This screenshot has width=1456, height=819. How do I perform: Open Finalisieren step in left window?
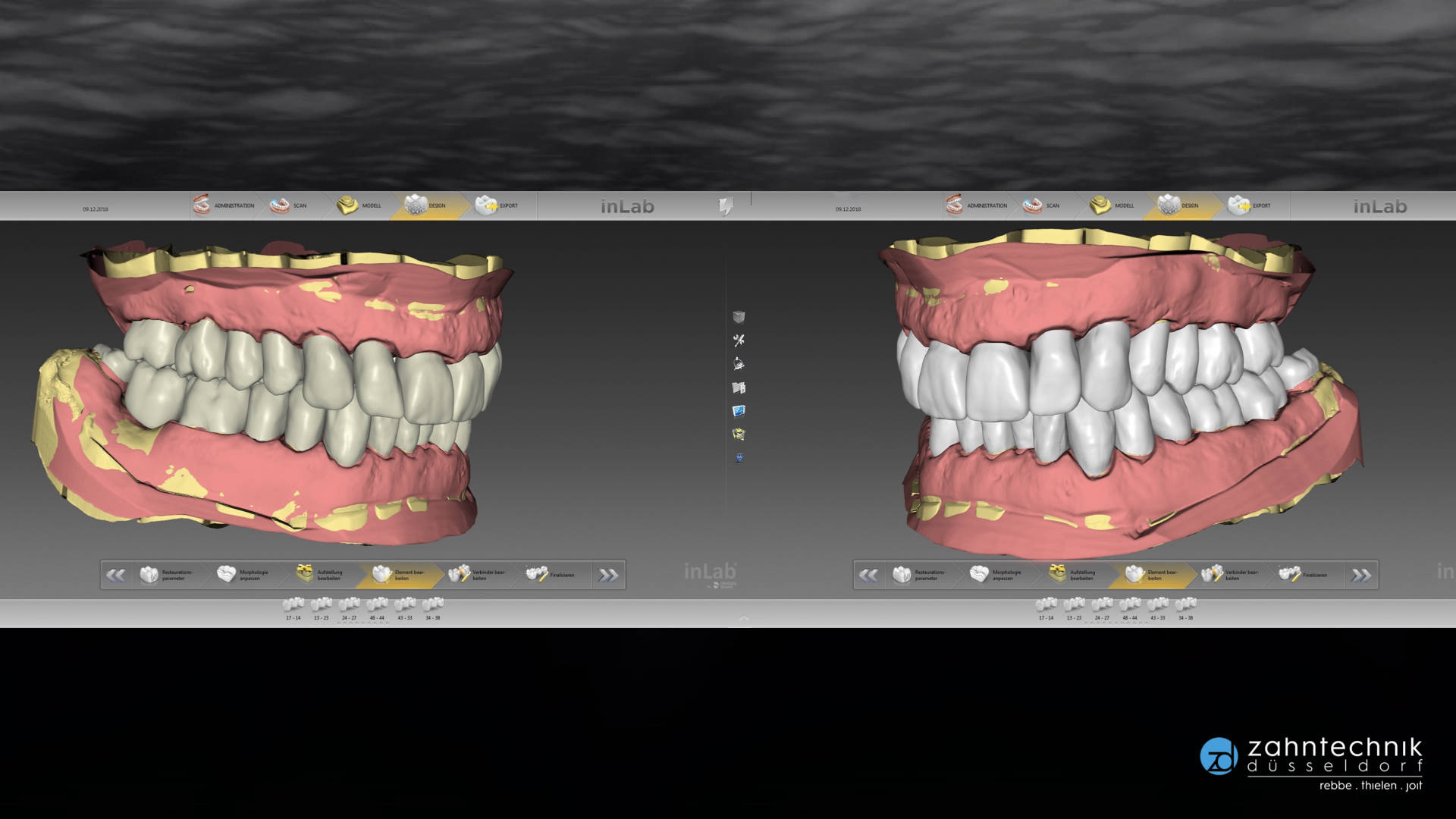[x=551, y=576]
